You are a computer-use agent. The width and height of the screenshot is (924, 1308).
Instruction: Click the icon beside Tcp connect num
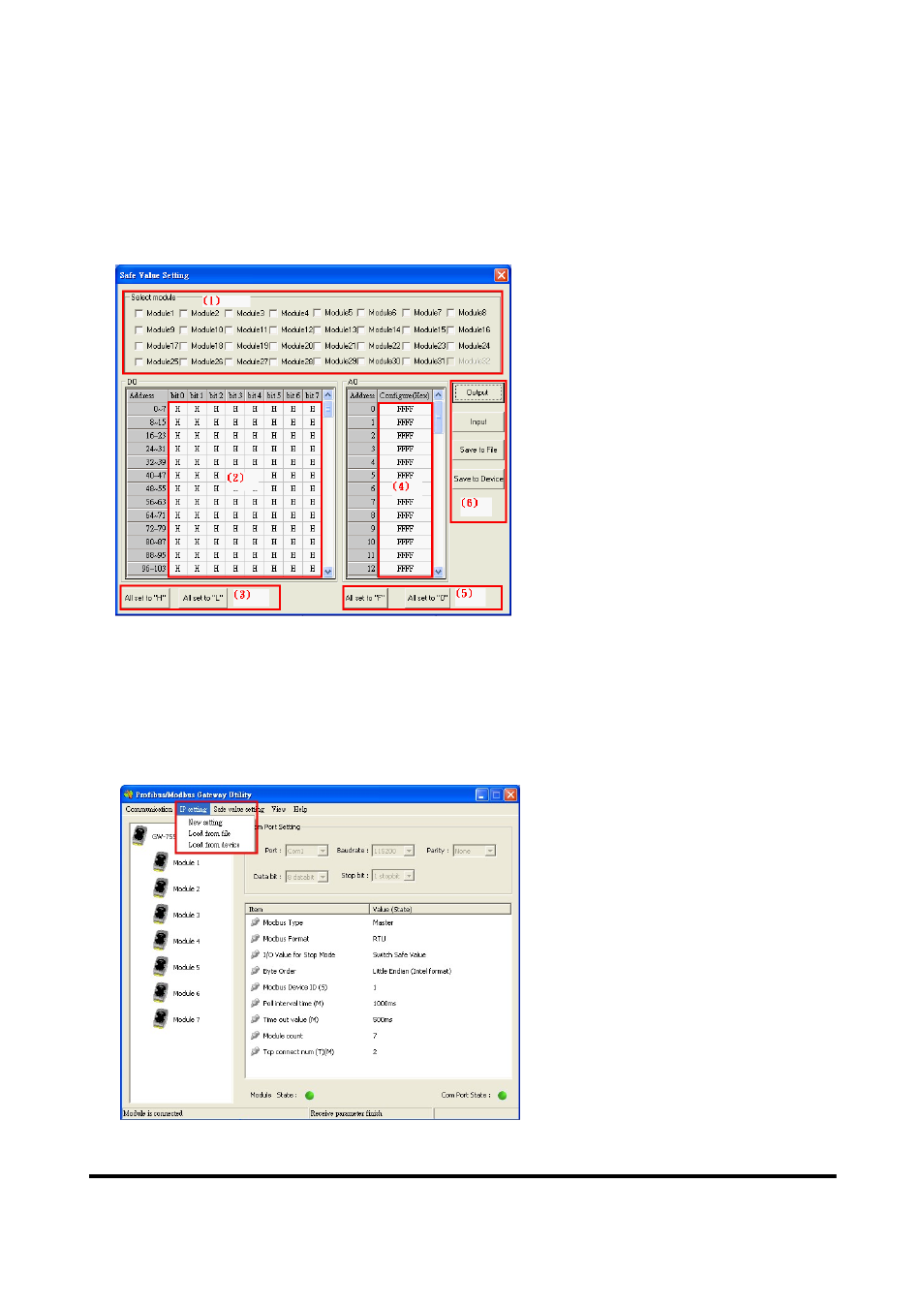click(x=255, y=1051)
